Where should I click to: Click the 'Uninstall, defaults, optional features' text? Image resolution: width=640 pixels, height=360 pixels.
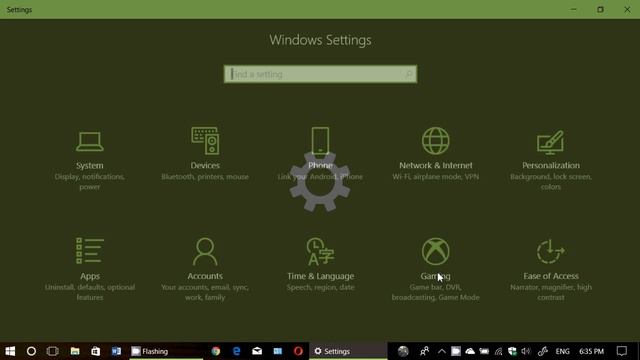90,292
